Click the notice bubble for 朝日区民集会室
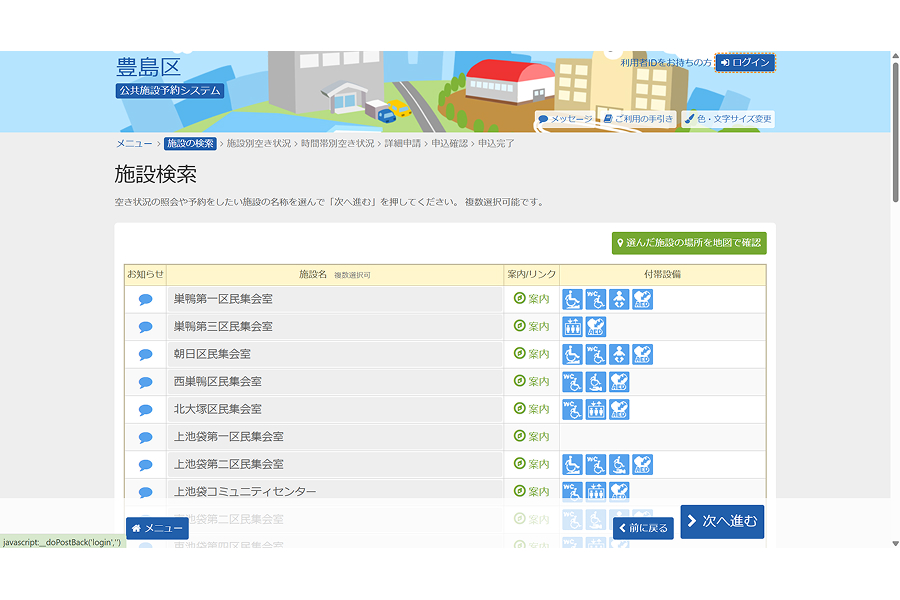Screen dimensions: 900x600 pyautogui.click(x=145, y=354)
